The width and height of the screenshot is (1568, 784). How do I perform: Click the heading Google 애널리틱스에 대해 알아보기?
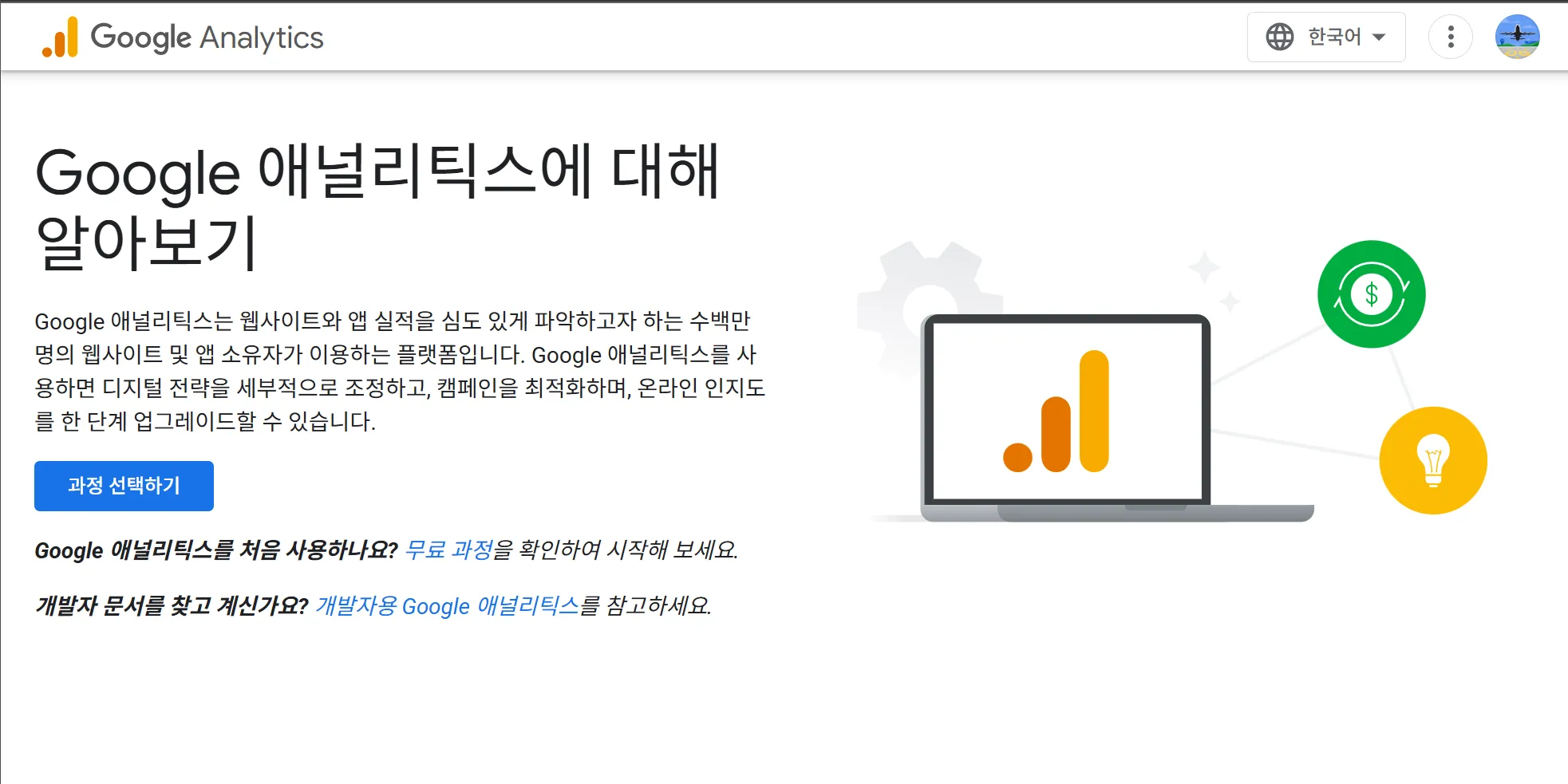[378, 206]
